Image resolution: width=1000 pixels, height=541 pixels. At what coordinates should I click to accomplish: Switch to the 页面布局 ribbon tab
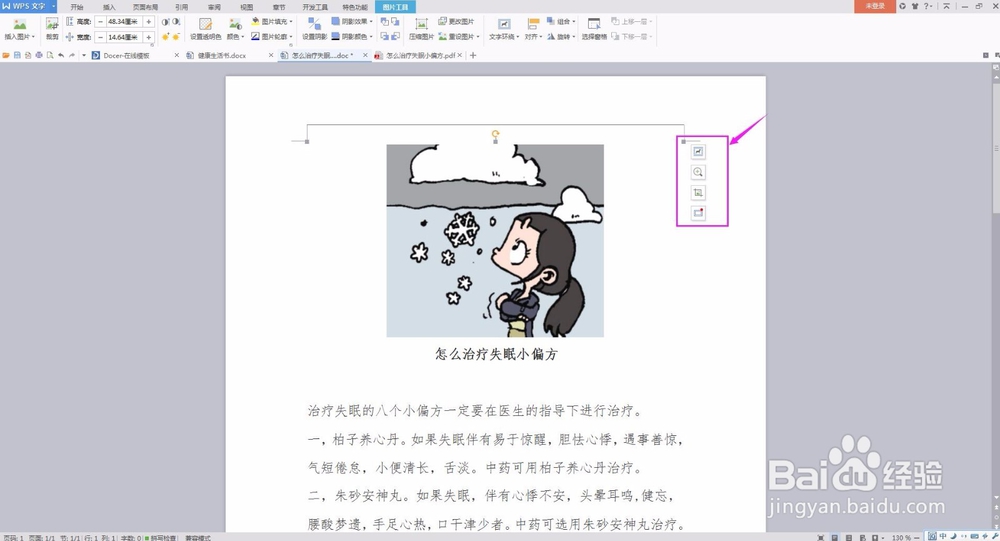pyautogui.click(x=145, y=7)
